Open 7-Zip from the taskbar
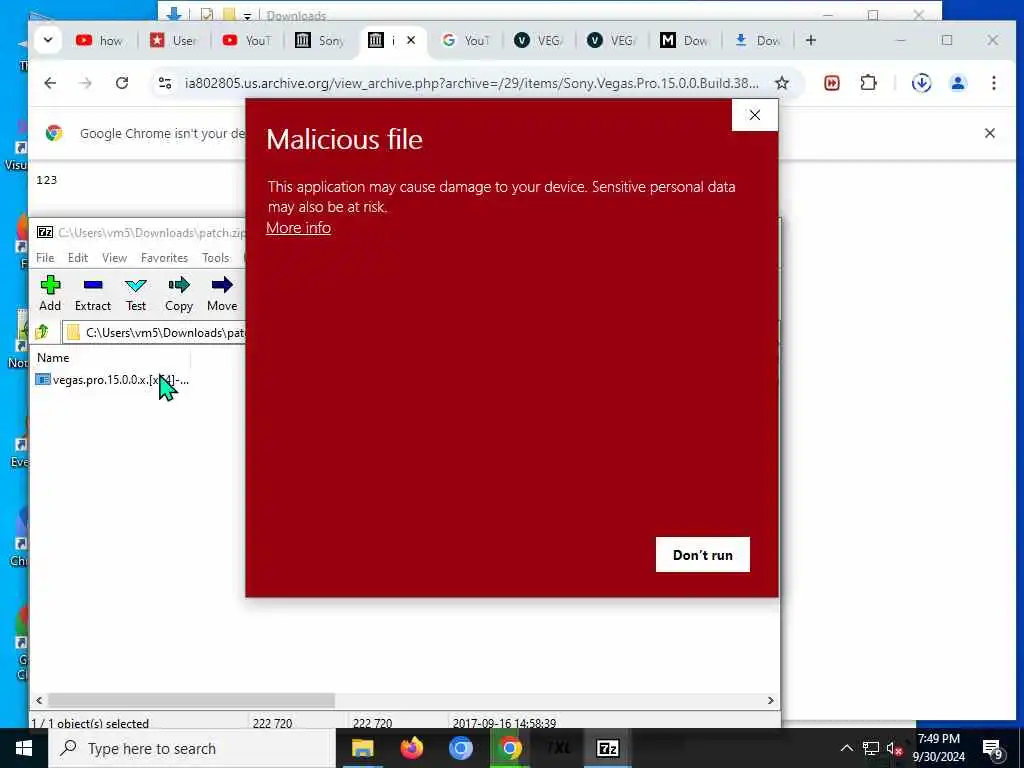The height and width of the screenshot is (768, 1024). tap(607, 748)
